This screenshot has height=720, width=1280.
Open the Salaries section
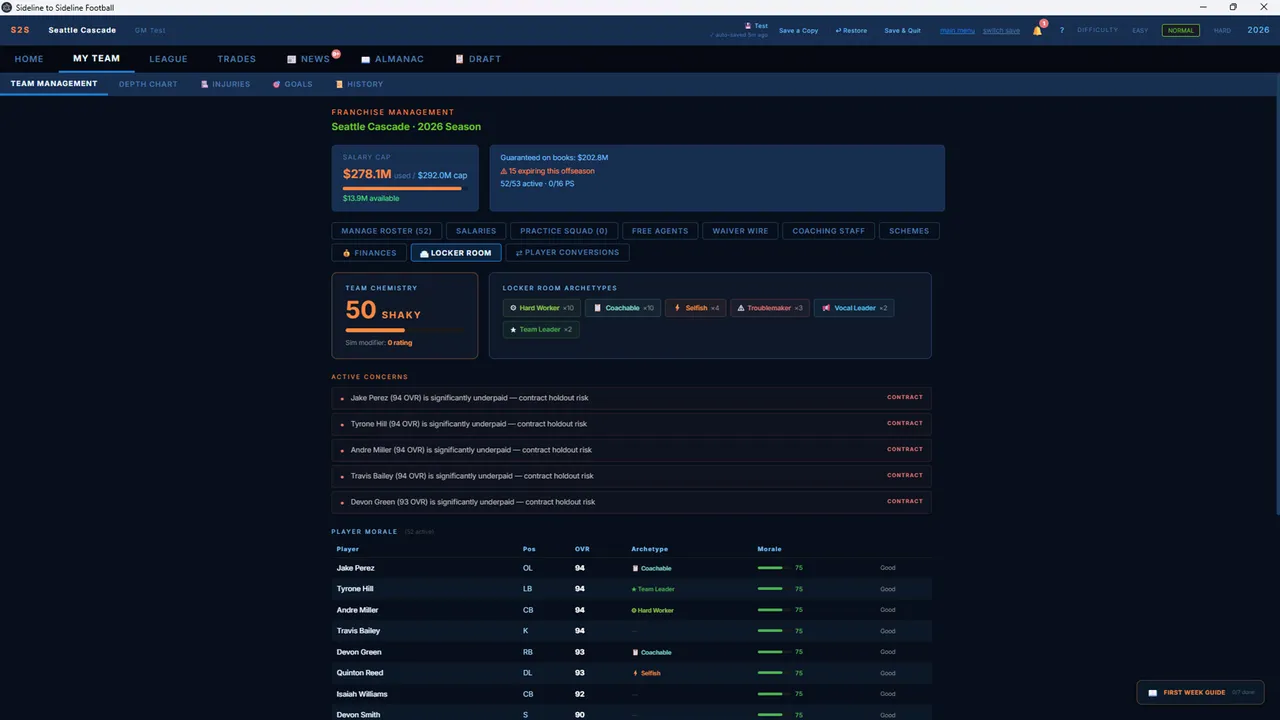(x=476, y=231)
